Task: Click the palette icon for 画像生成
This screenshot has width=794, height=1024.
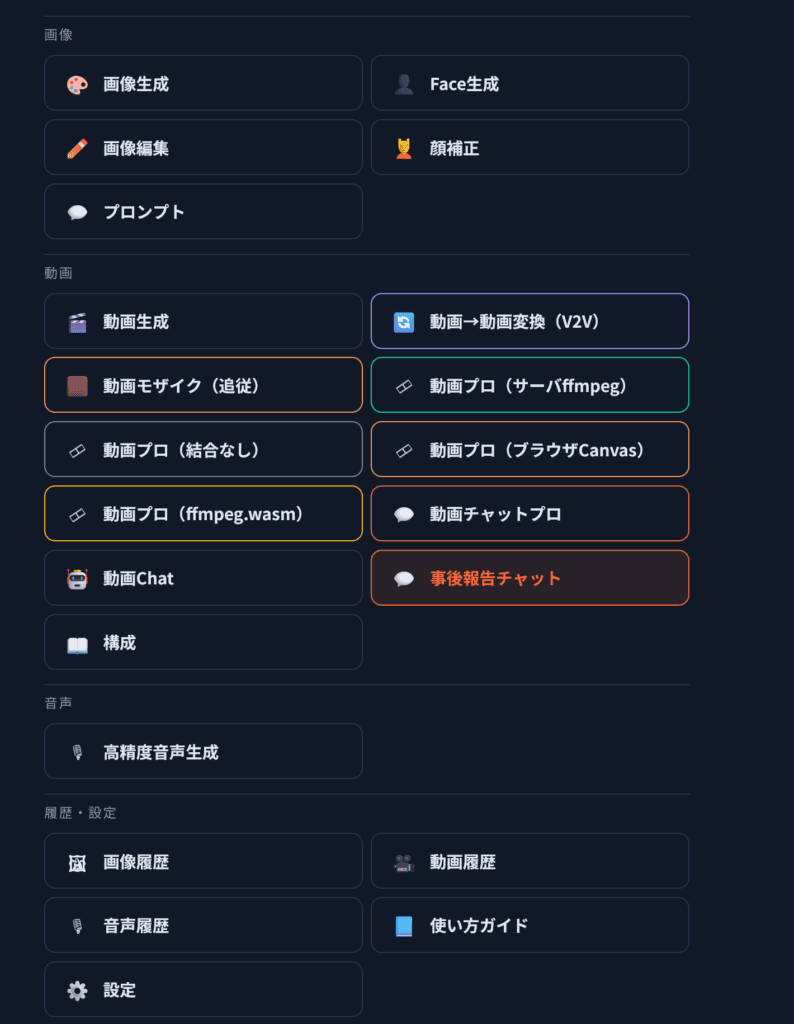Action: coord(77,84)
